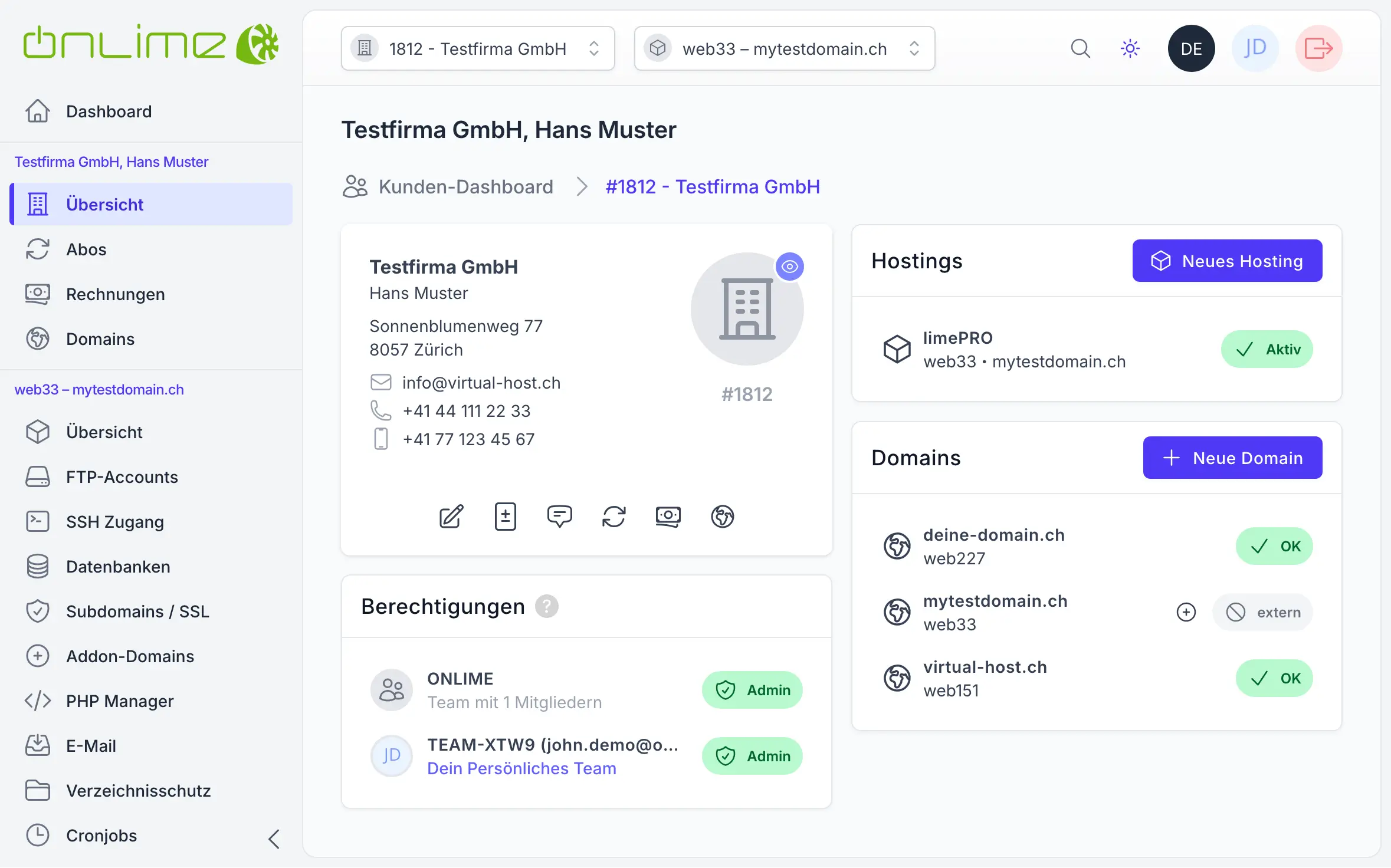Open the comment bubble icon on customer card
Image resolution: width=1391 pixels, height=868 pixels.
[x=560, y=516]
